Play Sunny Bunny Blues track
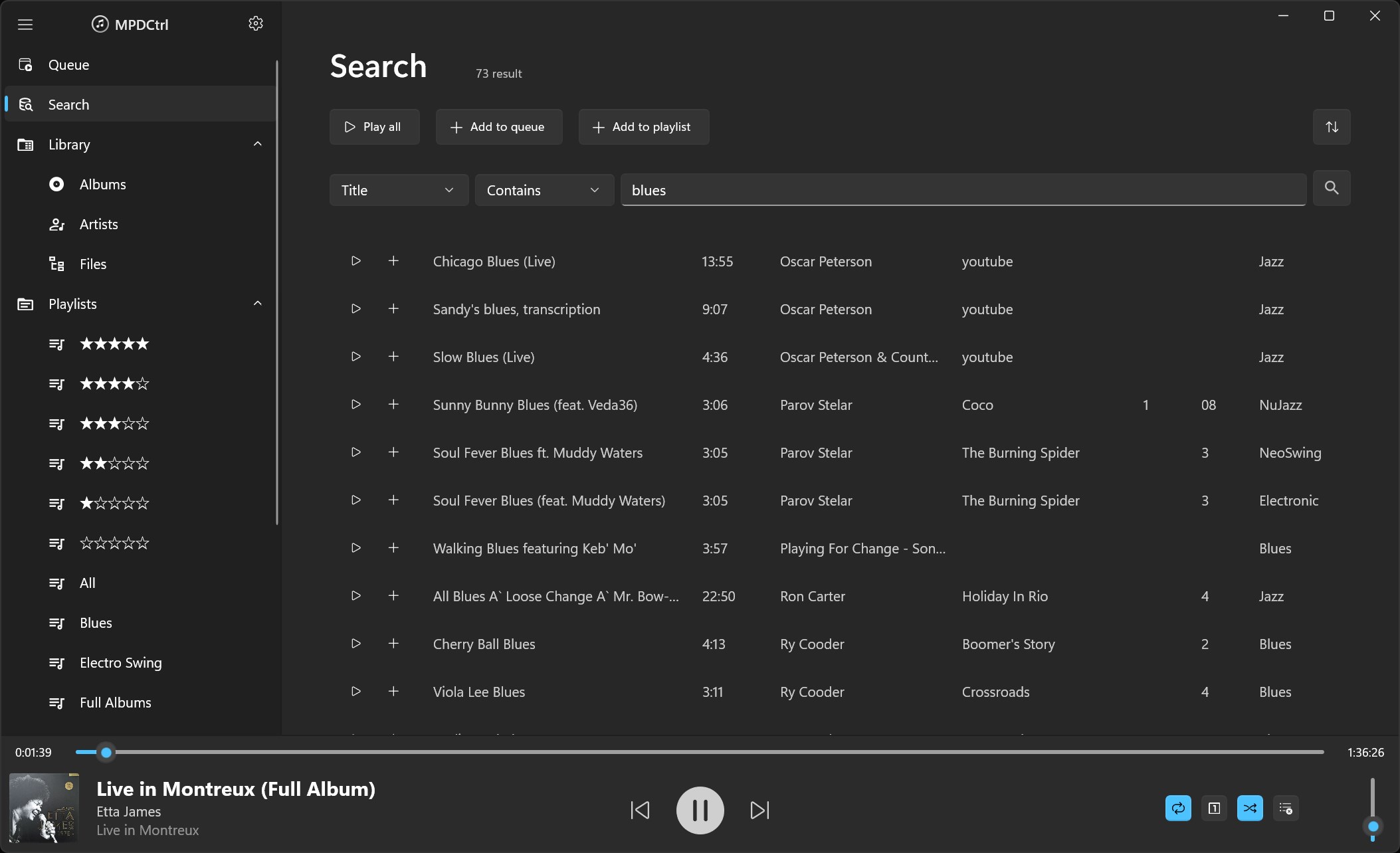Viewport: 1400px width, 853px height. (356, 405)
